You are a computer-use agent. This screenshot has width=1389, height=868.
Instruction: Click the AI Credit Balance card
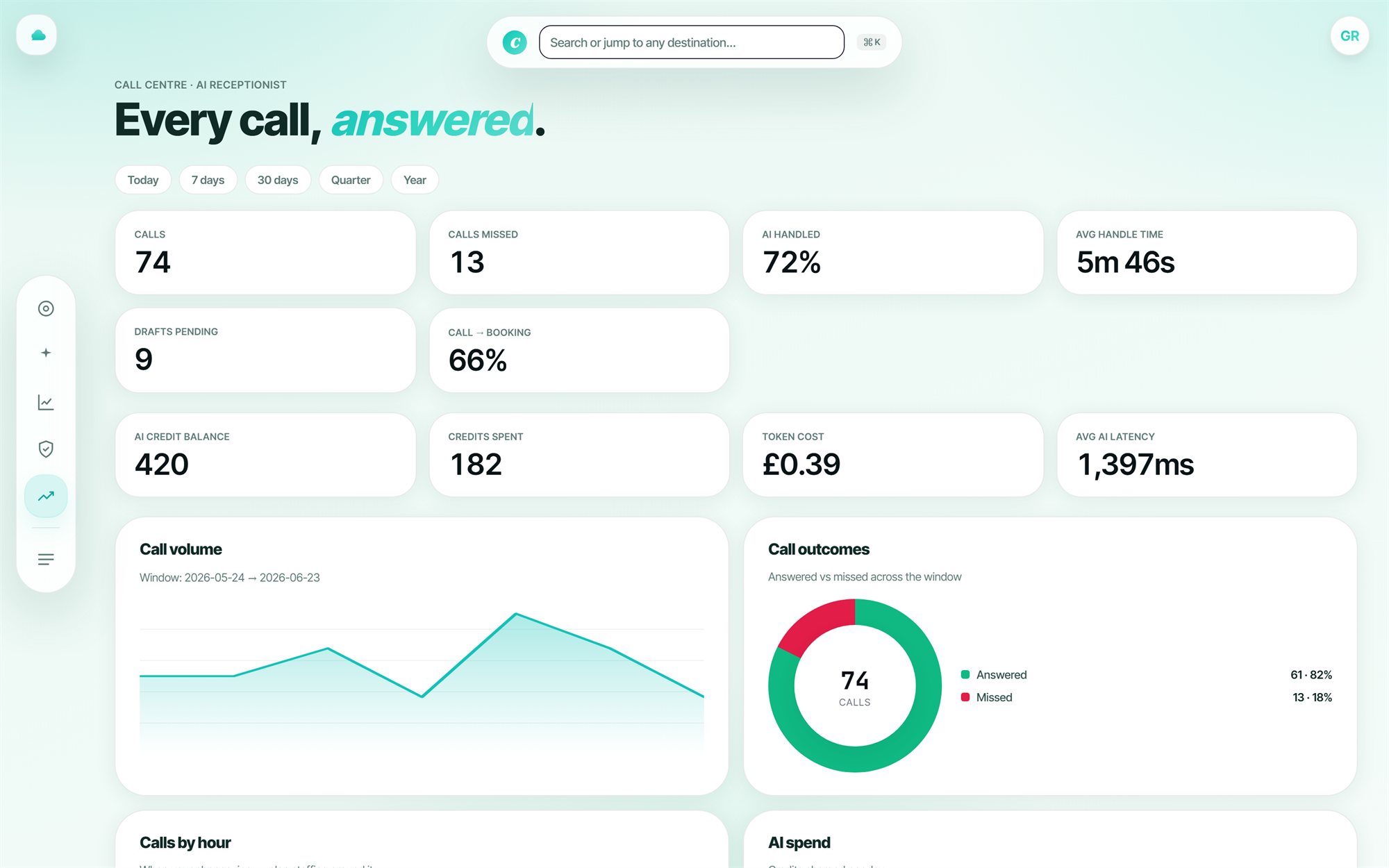coord(265,455)
